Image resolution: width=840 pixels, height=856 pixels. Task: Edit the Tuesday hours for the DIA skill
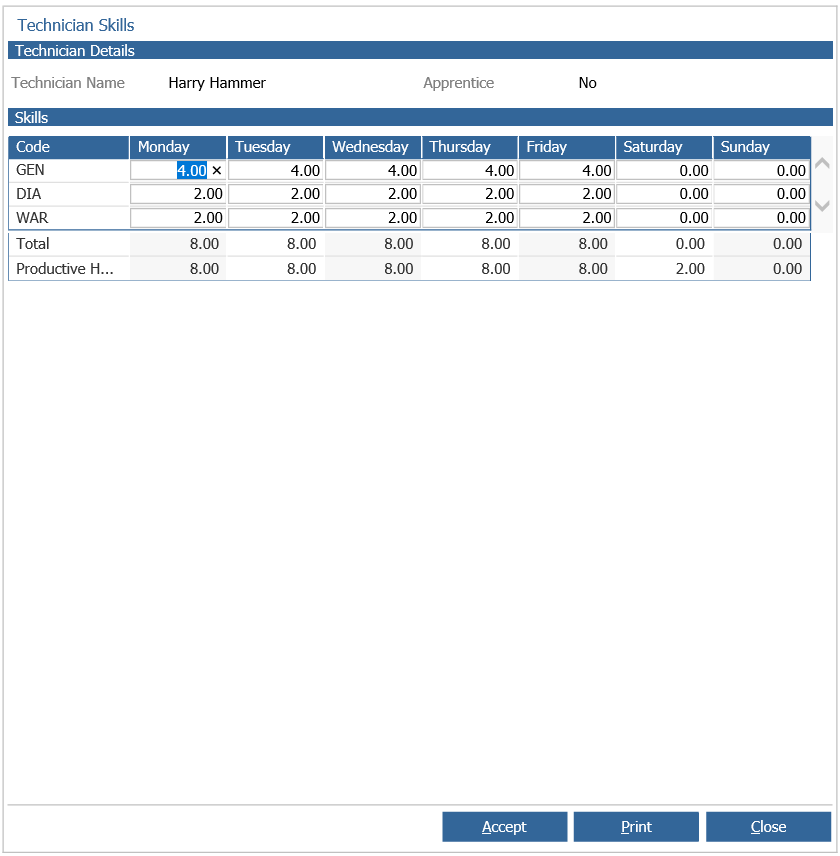click(275, 194)
